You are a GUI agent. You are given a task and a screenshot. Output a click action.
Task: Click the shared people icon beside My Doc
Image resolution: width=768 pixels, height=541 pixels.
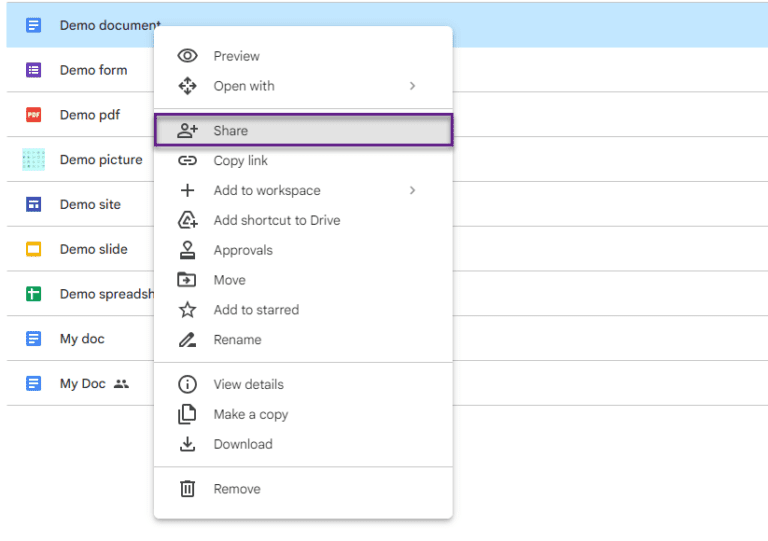point(121,384)
